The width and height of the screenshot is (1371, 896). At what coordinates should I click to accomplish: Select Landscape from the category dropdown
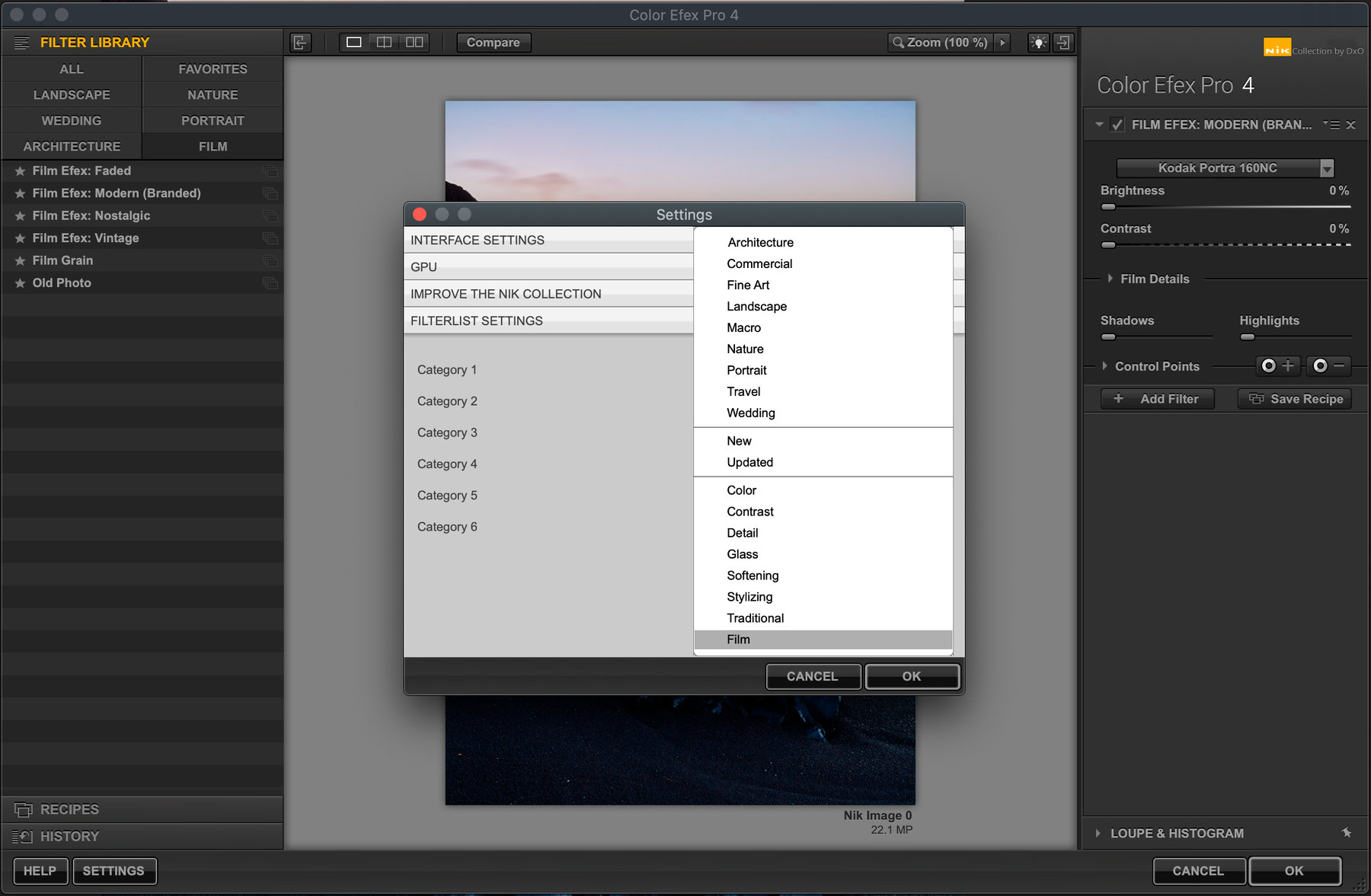823,306
